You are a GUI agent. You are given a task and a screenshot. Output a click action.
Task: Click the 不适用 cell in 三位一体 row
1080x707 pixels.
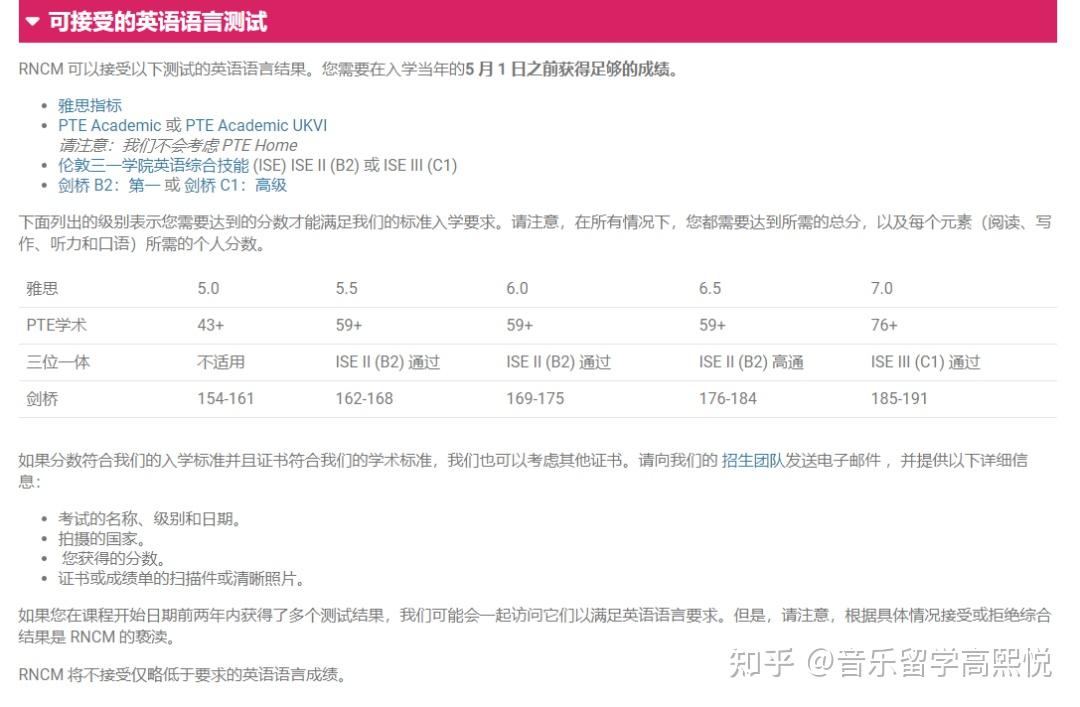coord(220,362)
